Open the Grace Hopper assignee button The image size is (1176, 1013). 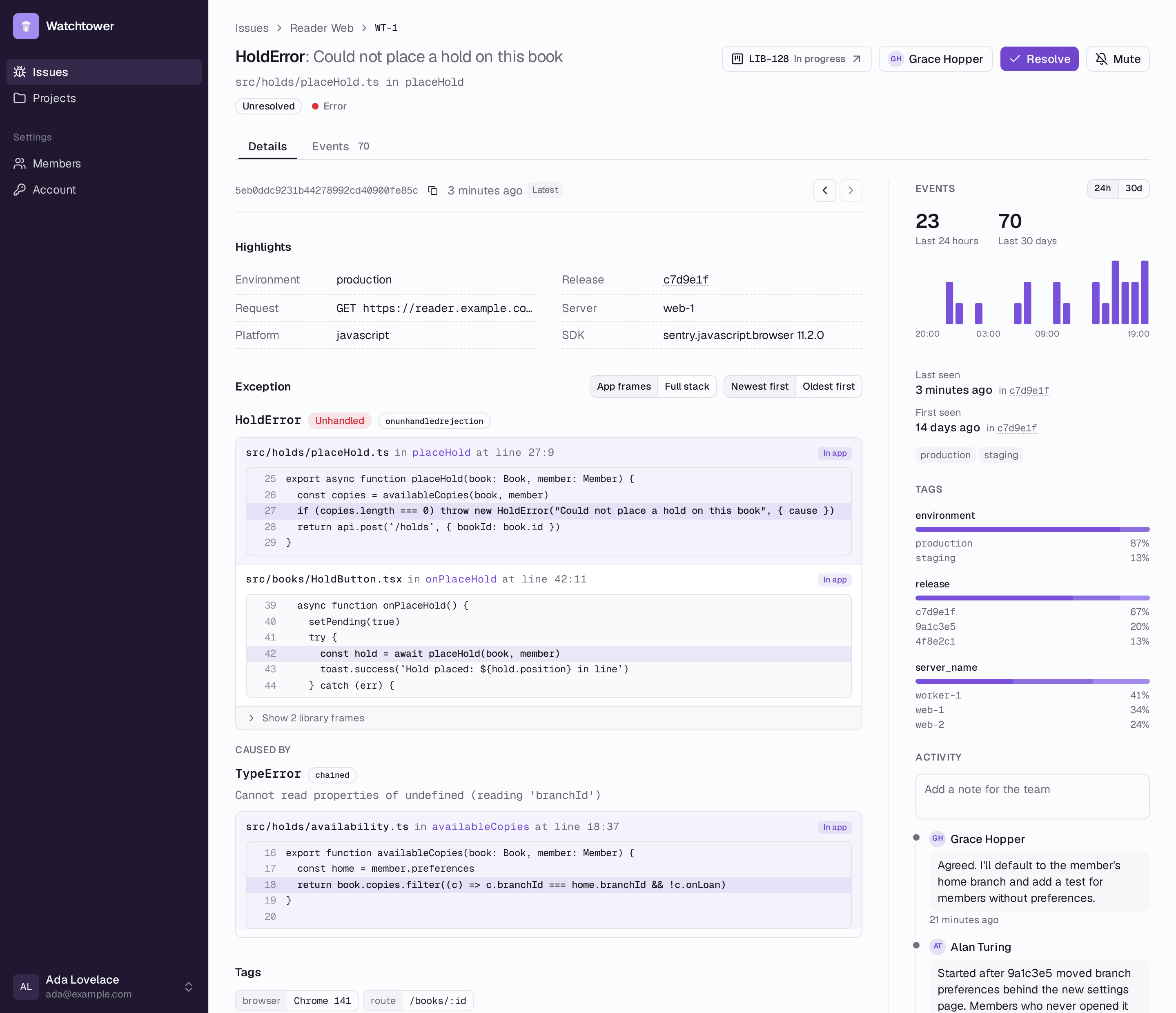click(x=935, y=59)
